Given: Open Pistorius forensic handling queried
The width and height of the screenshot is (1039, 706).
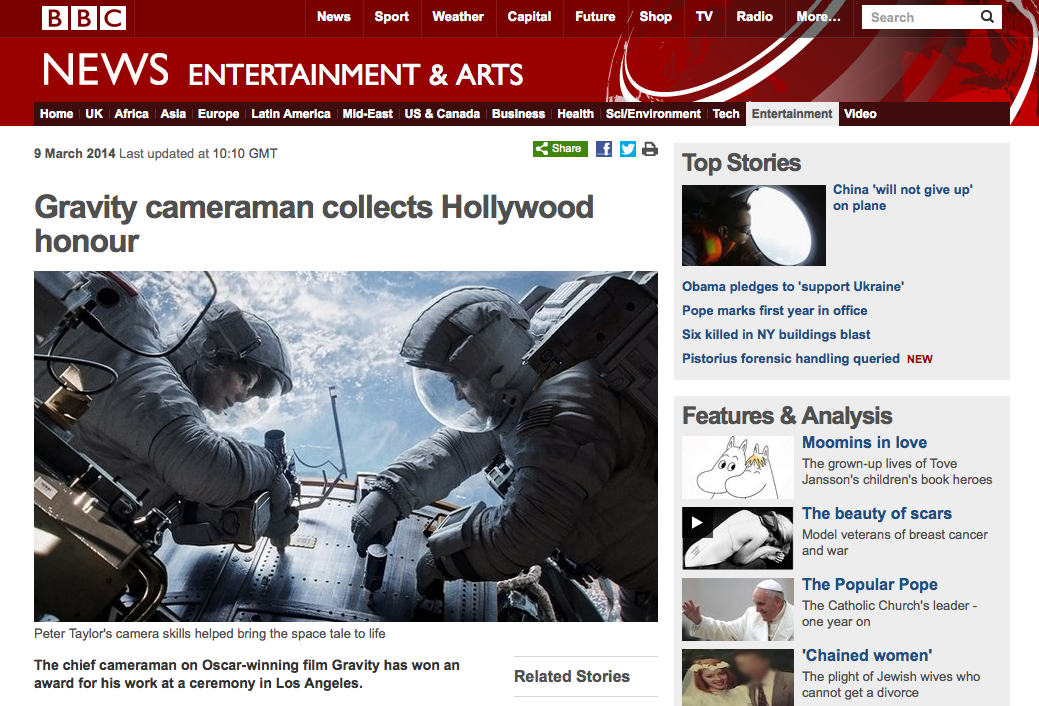Looking at the screenshot, I should (x=791, y=358).
